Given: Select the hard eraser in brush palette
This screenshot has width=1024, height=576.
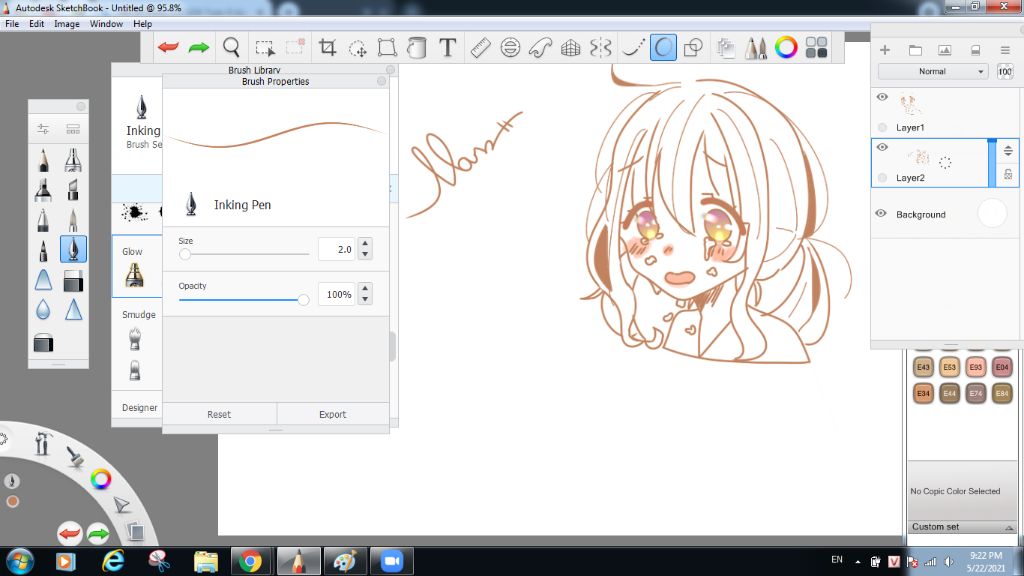Looking at the screenshot, I should pos(73,281).
